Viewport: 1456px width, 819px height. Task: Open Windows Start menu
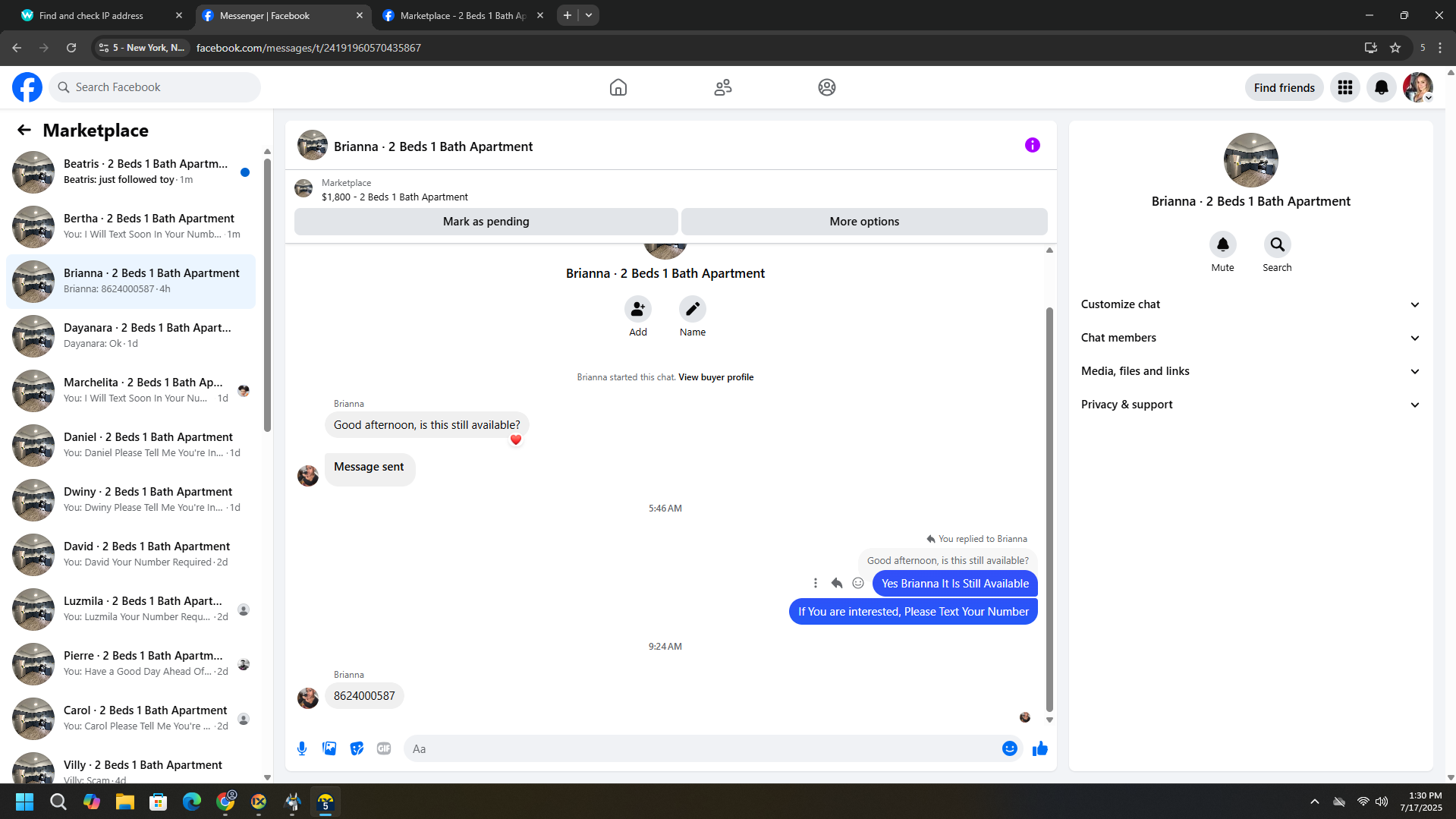pyautogui.click(x=24, y=802)
